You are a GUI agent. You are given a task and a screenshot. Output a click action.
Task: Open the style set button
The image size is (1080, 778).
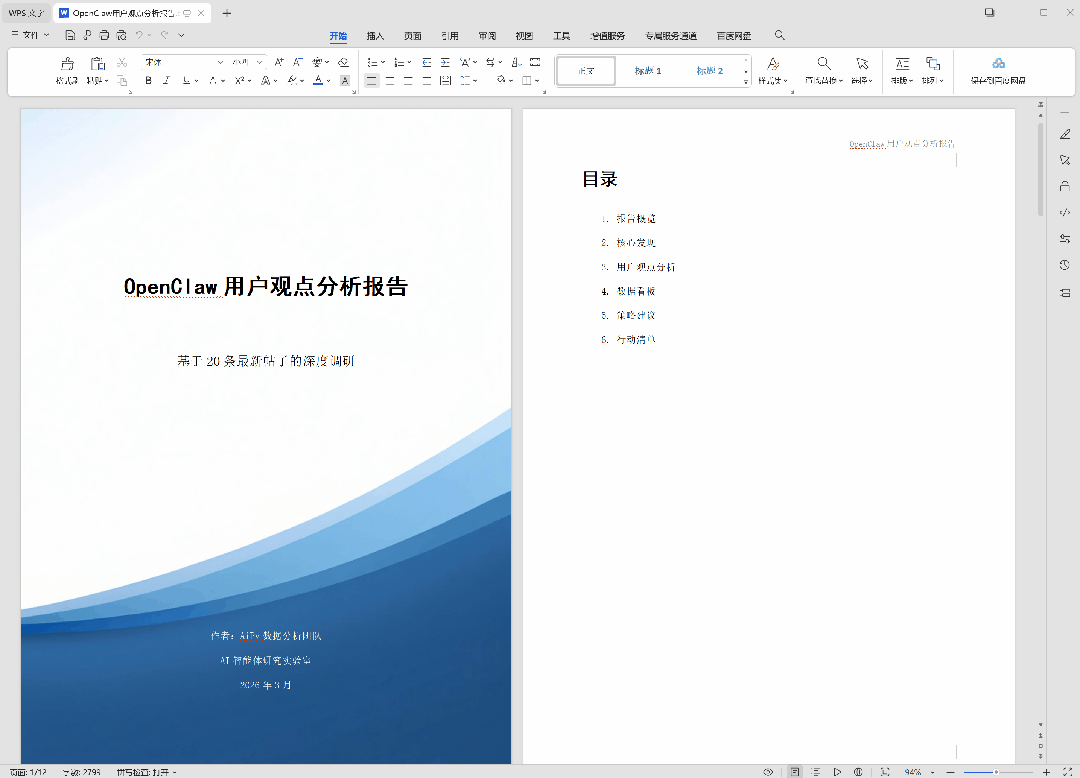773,71
